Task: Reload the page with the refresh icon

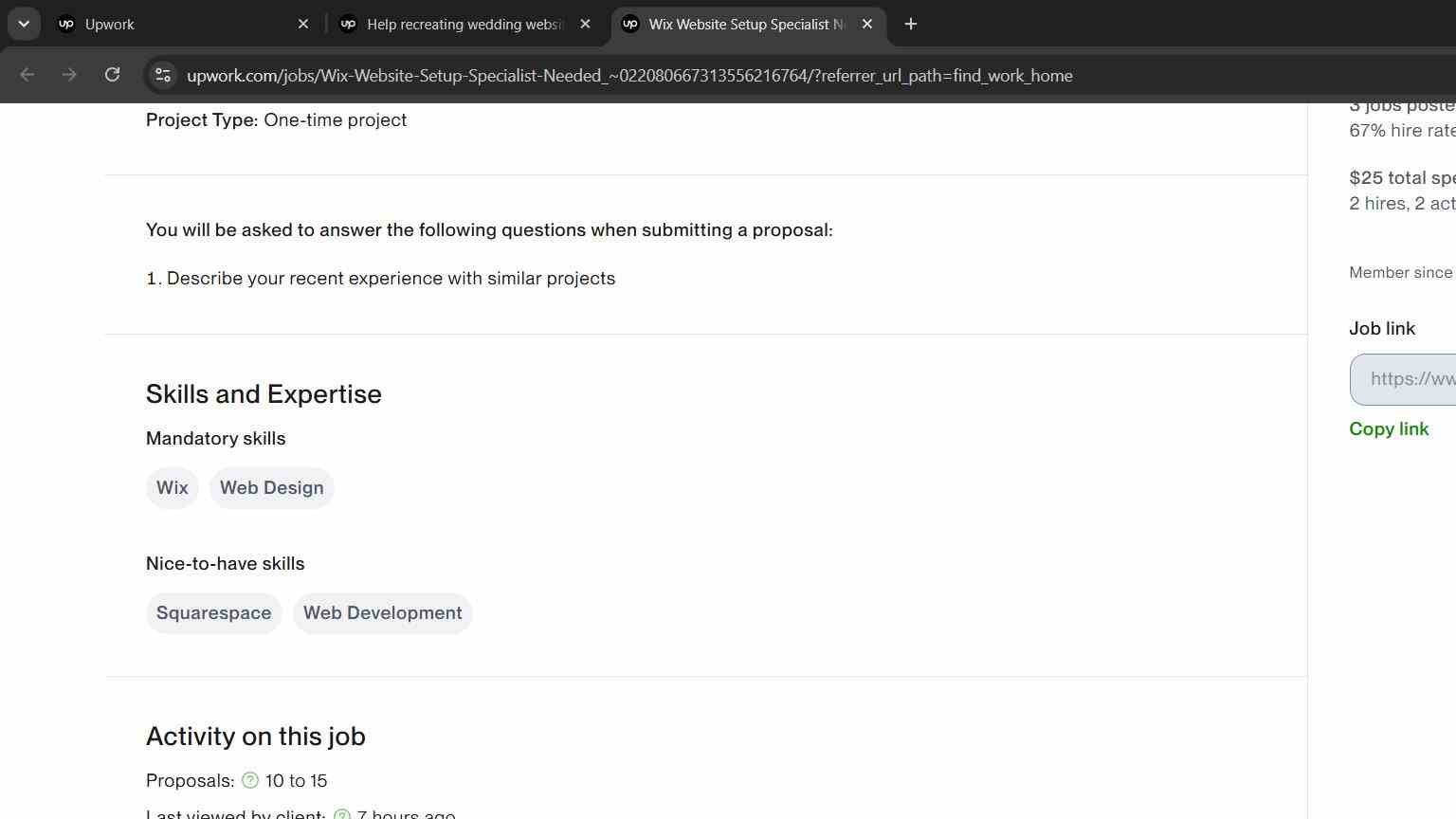Action: point(112,75)
